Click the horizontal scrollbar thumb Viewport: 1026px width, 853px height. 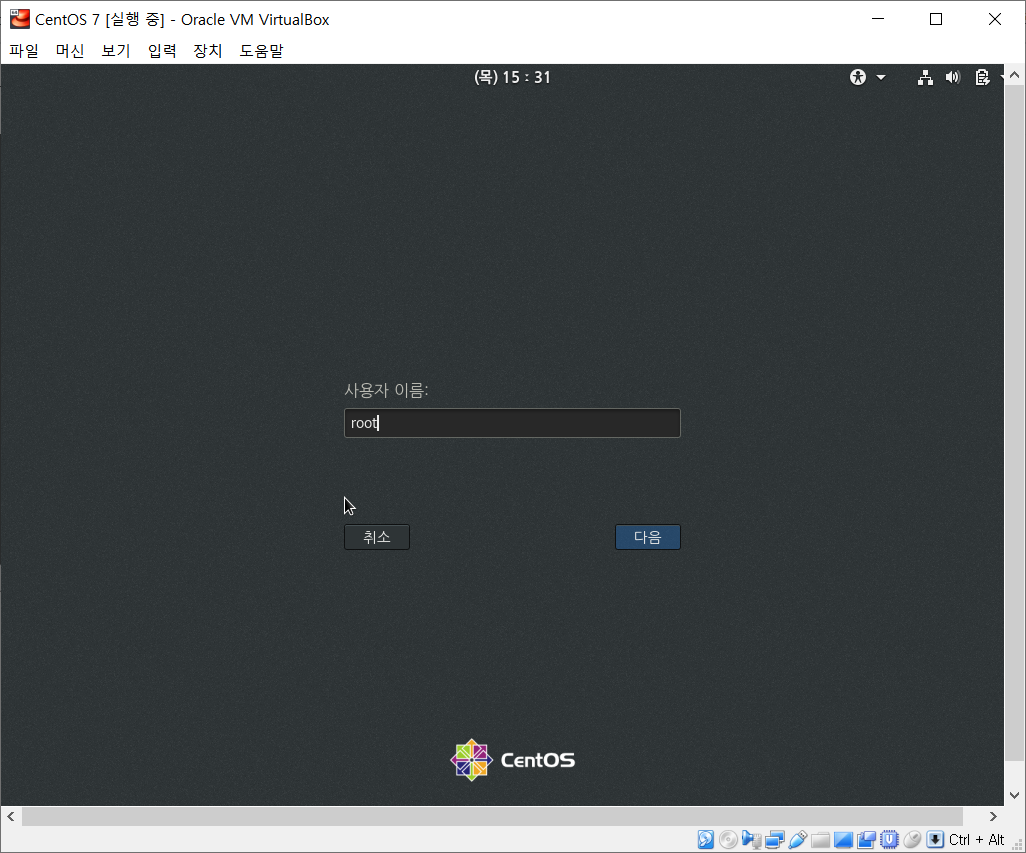492,816
